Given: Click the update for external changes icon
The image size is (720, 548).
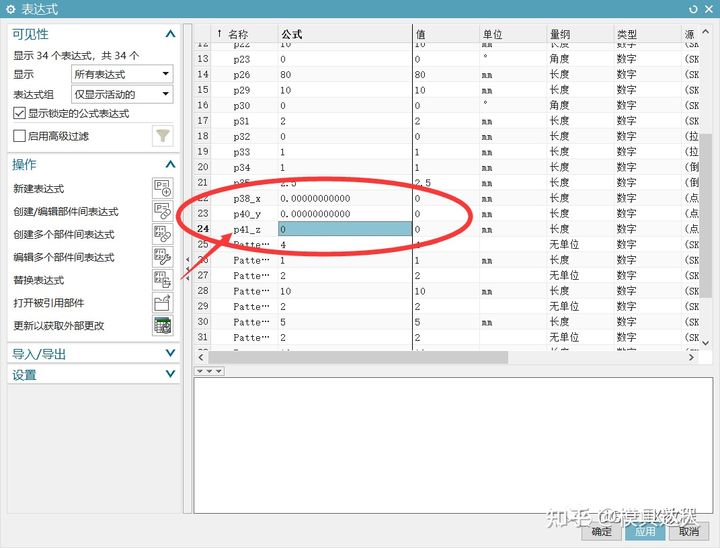Looking at the screenshot, I should pos(163,326).
